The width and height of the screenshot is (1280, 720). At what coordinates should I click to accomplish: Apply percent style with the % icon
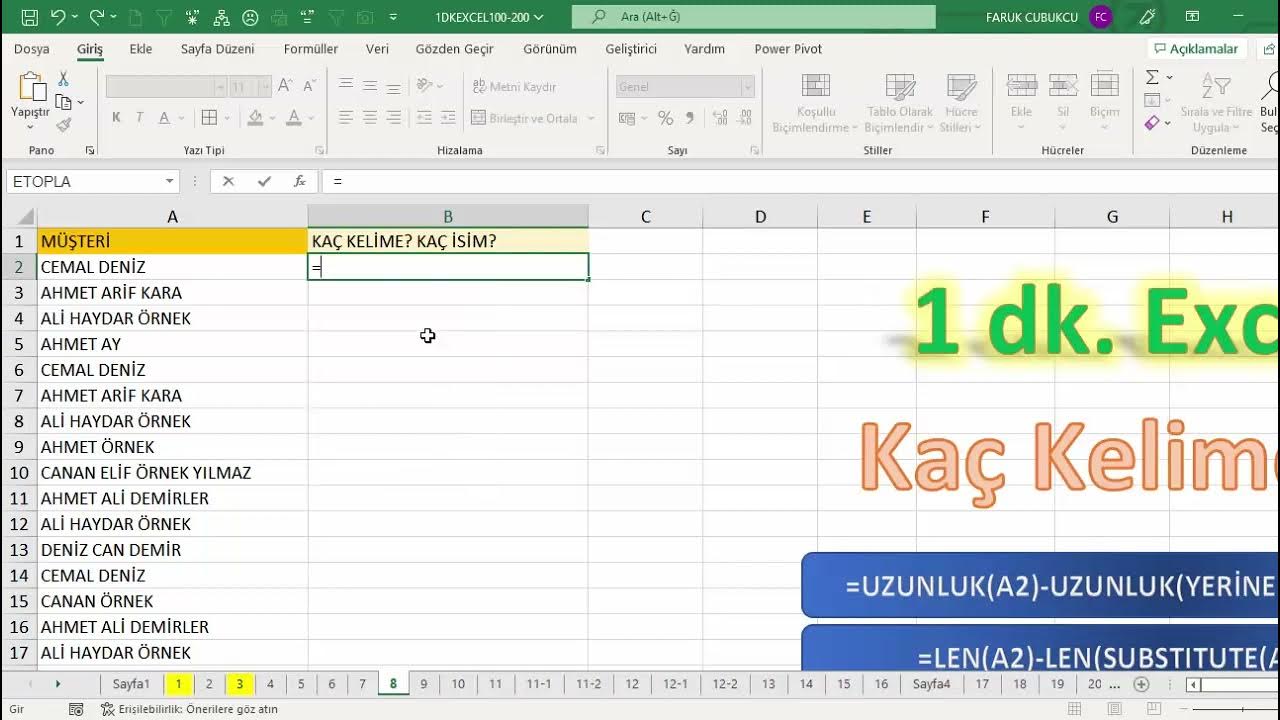(x=665, y=118)
